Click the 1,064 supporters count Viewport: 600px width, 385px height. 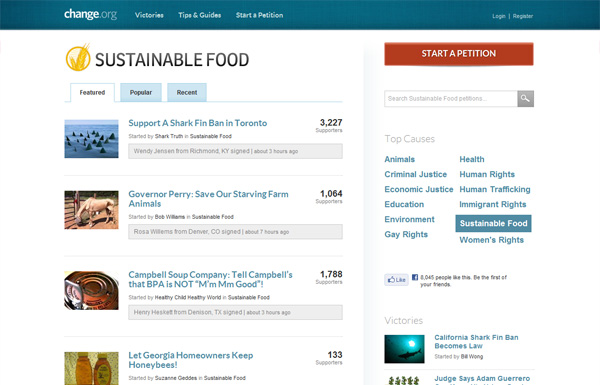(x=331, y=194)
